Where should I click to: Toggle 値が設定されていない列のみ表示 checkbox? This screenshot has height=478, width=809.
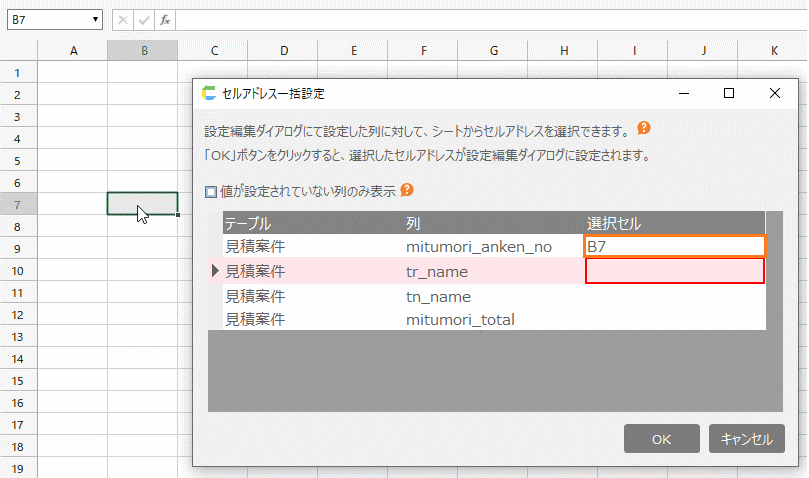(x=211, y=190)
